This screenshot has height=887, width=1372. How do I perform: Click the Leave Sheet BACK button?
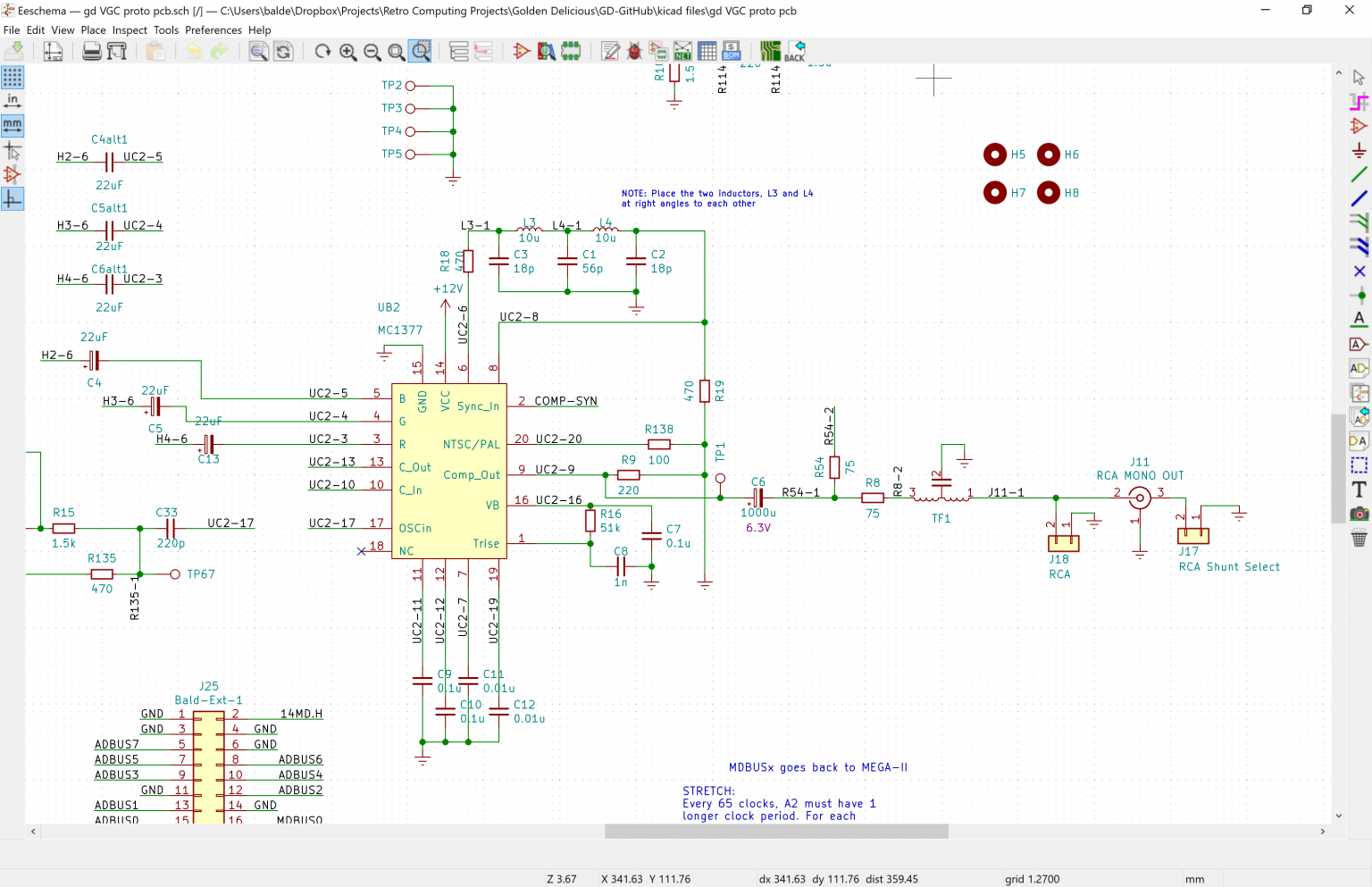(x=798, y=49)
